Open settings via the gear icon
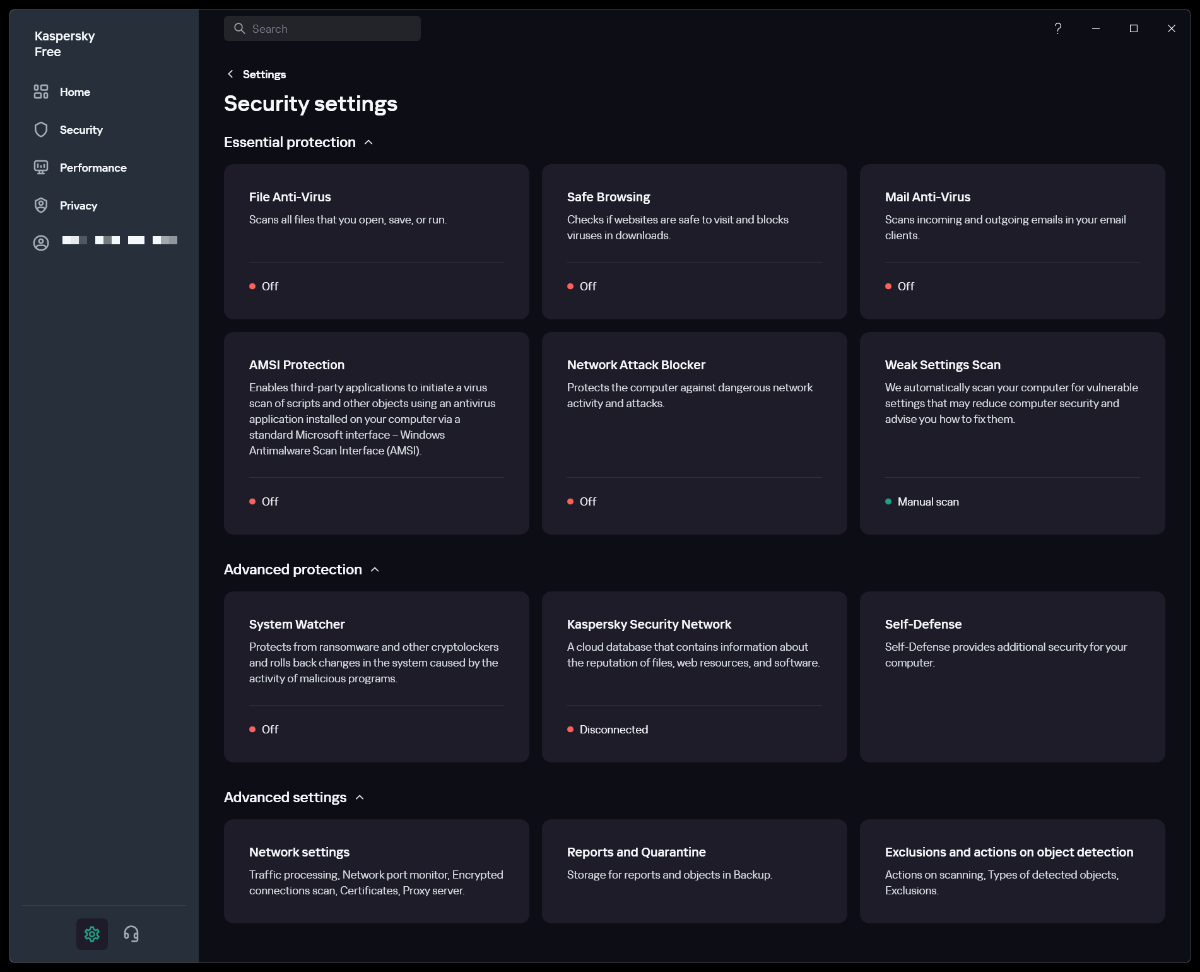Screen dimensions: 1200x972 point(92,934)
